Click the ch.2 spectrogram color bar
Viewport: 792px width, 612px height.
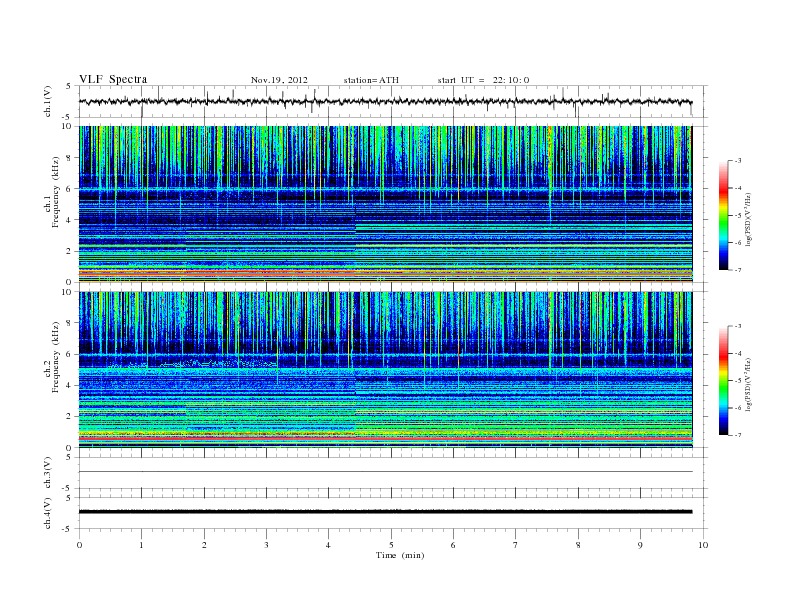tap(723, 380)
